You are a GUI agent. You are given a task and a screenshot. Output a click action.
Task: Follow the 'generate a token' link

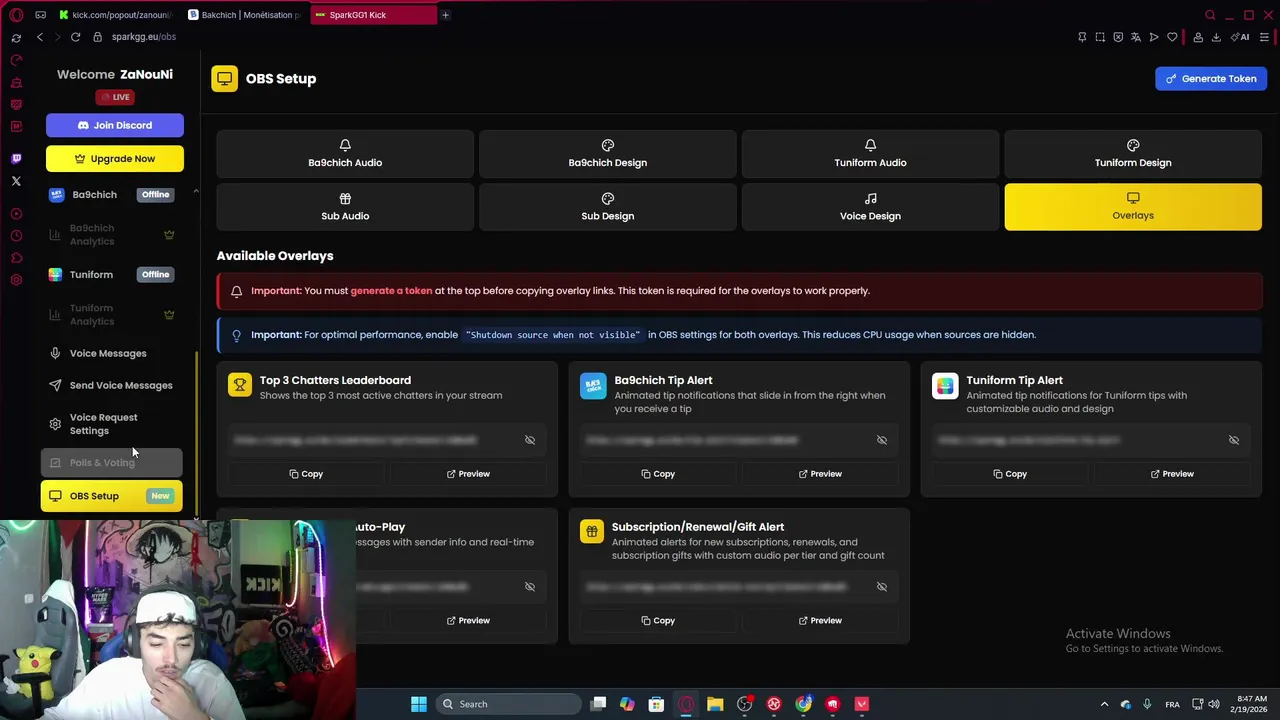point(391,291)
